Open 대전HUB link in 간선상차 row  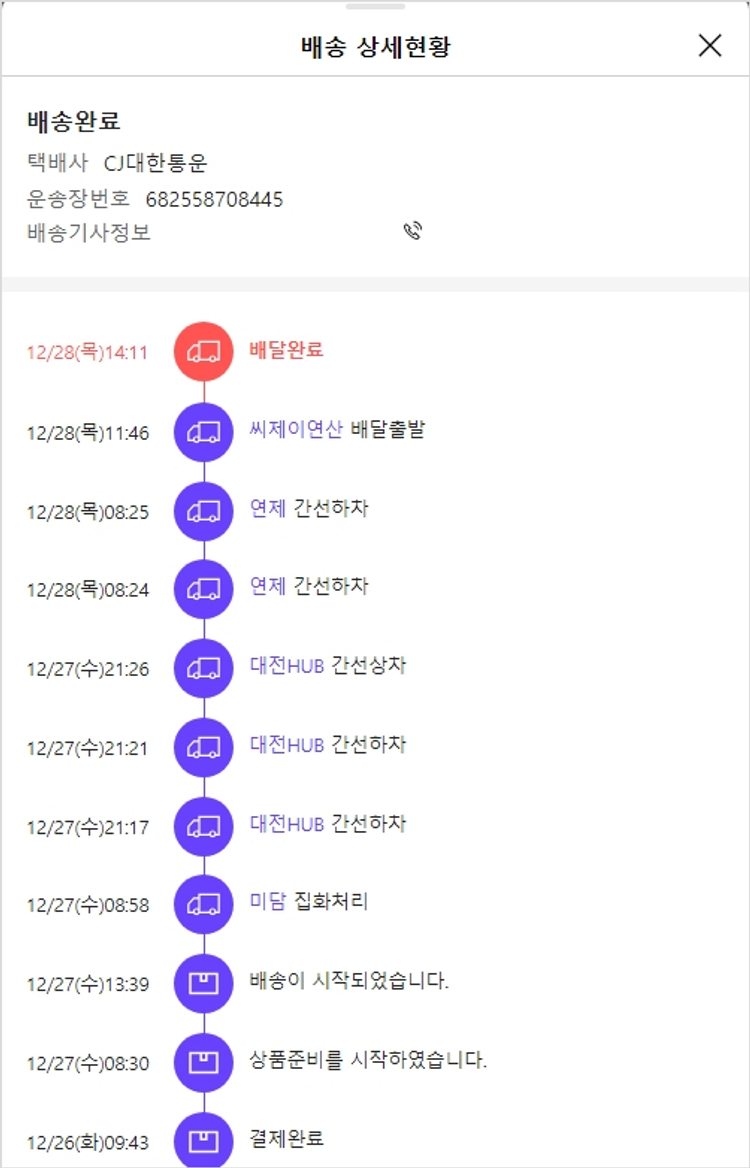287,666
